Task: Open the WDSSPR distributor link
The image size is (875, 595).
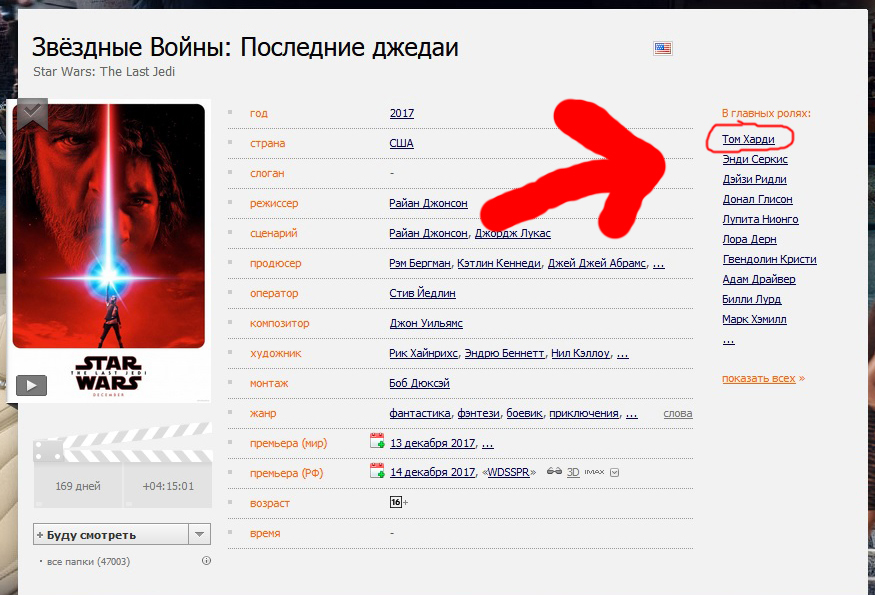Action: click(x=508, y=472)
